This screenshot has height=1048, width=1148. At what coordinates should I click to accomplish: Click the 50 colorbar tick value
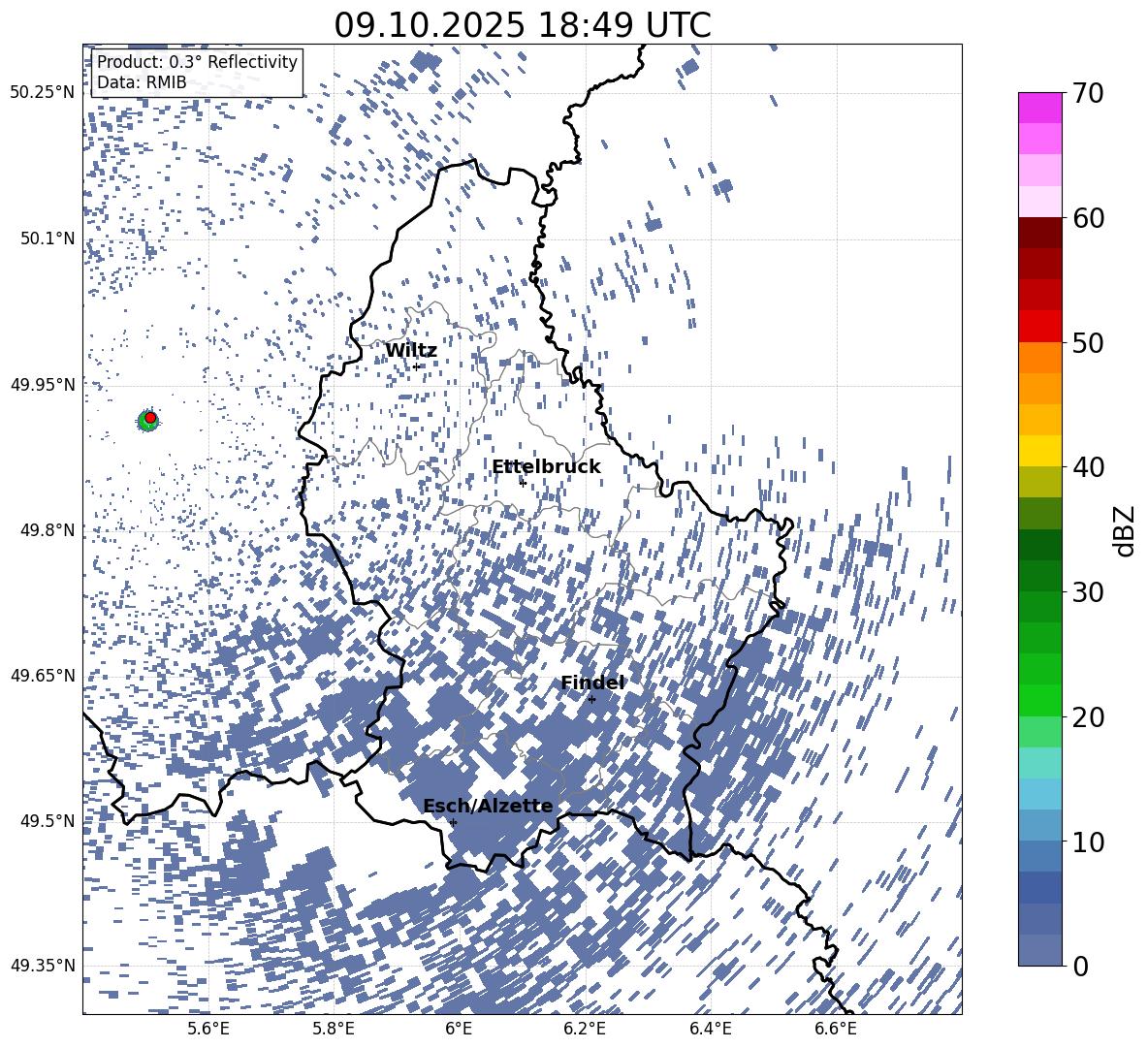click(1088, 342)
